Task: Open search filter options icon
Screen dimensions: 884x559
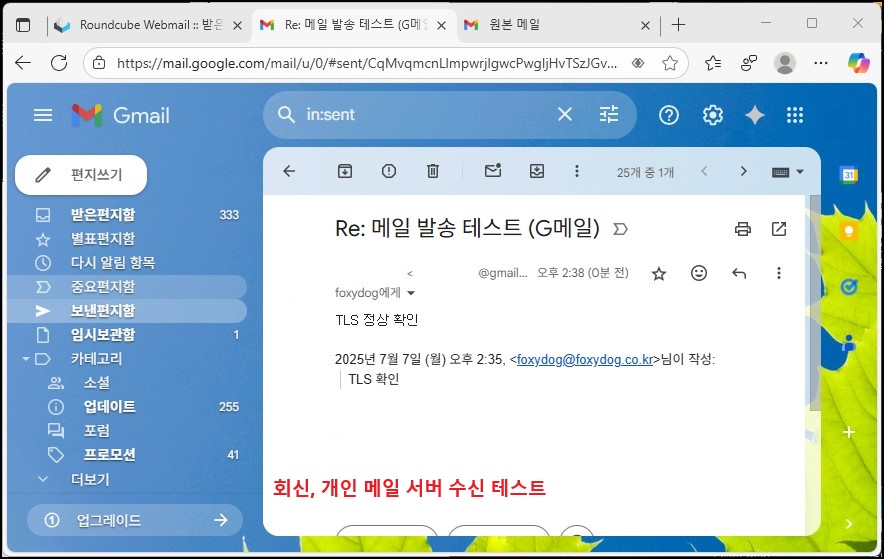Action: tap(609, 114)
